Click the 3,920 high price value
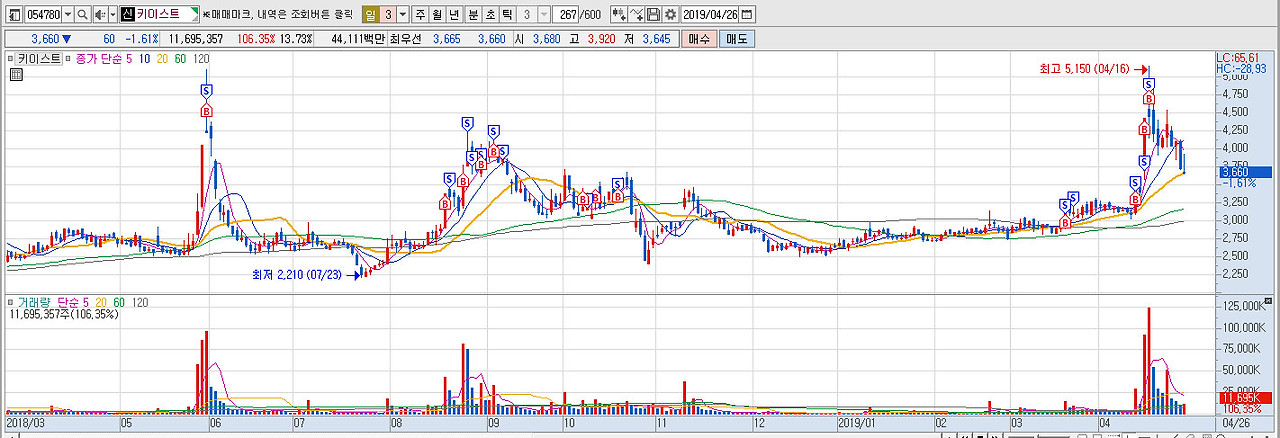The width and height of the screenshot is (1280, 438). coord(601,39)
